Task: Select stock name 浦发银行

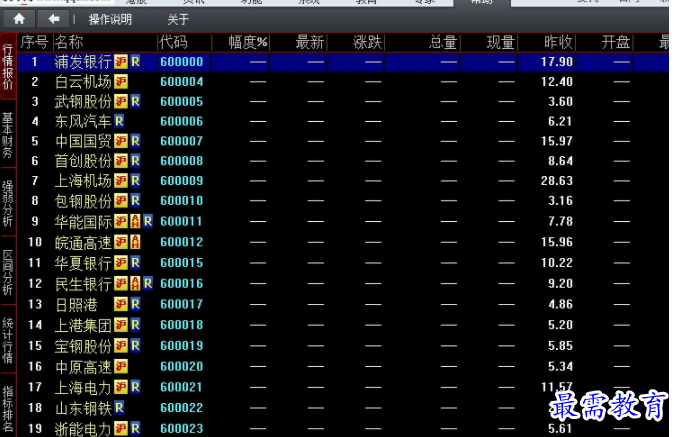Action: [x=83, y=62]
